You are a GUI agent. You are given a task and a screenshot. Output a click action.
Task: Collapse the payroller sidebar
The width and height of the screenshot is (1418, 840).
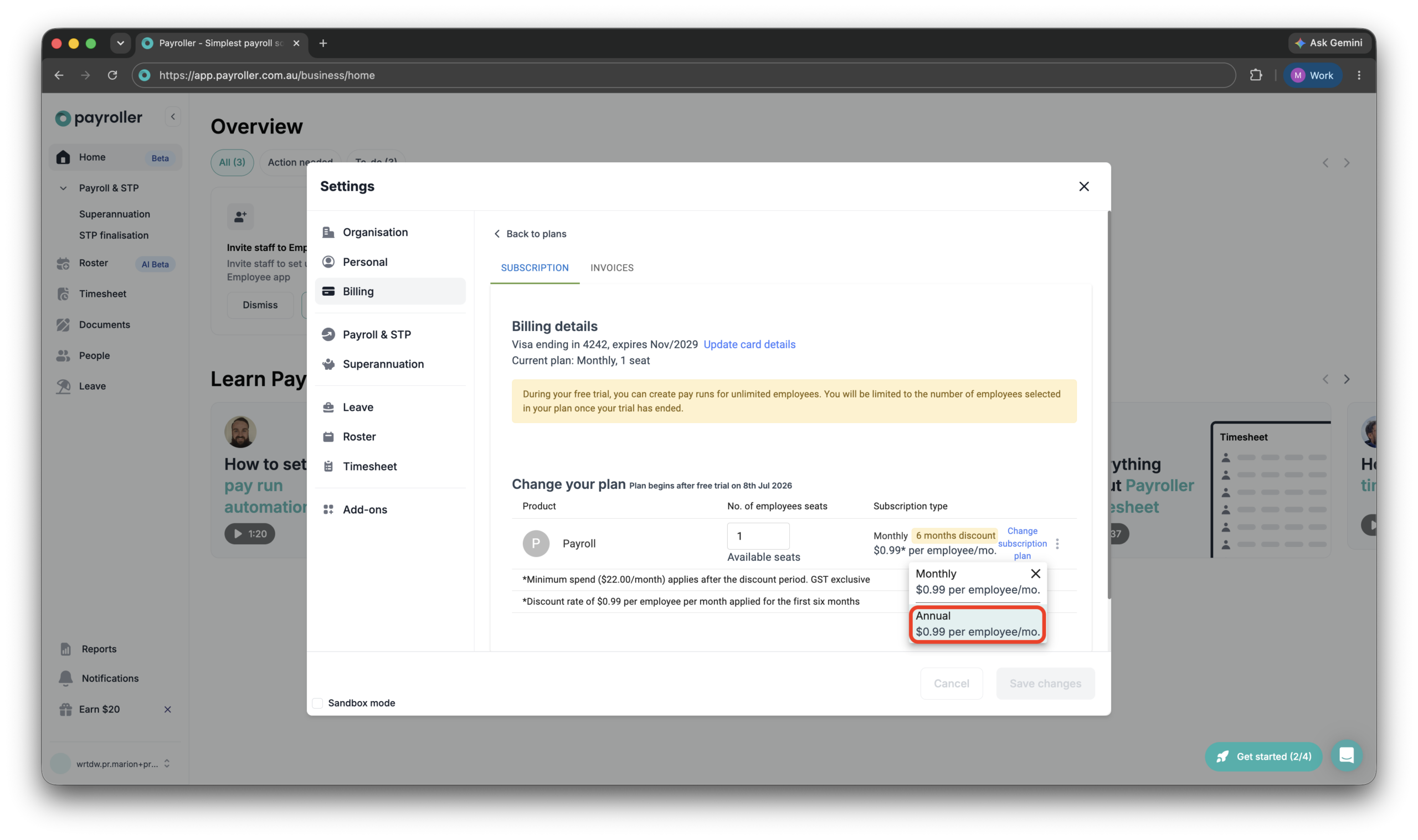[173, 117]
